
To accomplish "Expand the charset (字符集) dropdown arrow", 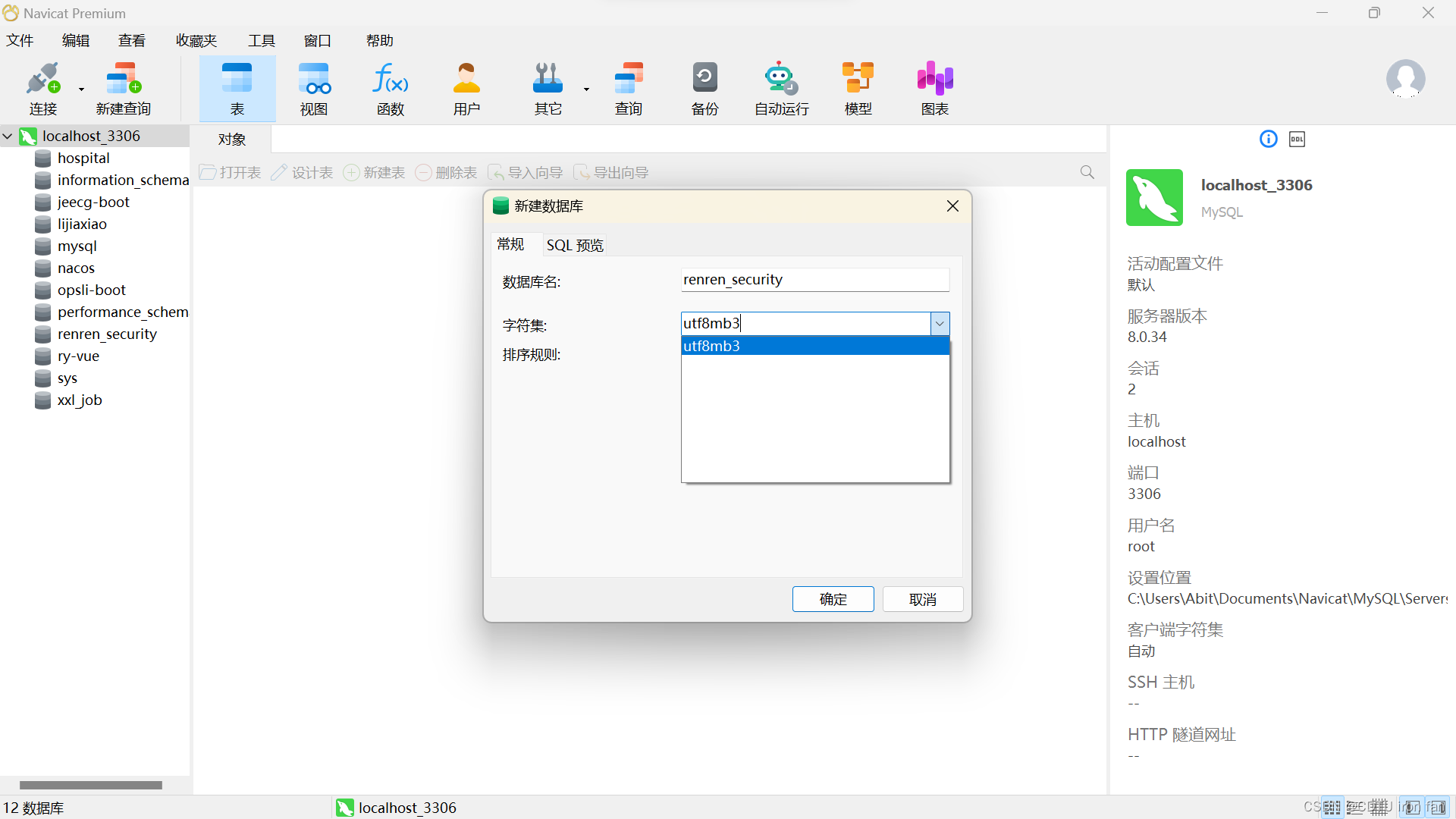I will (x=940, y=324).
